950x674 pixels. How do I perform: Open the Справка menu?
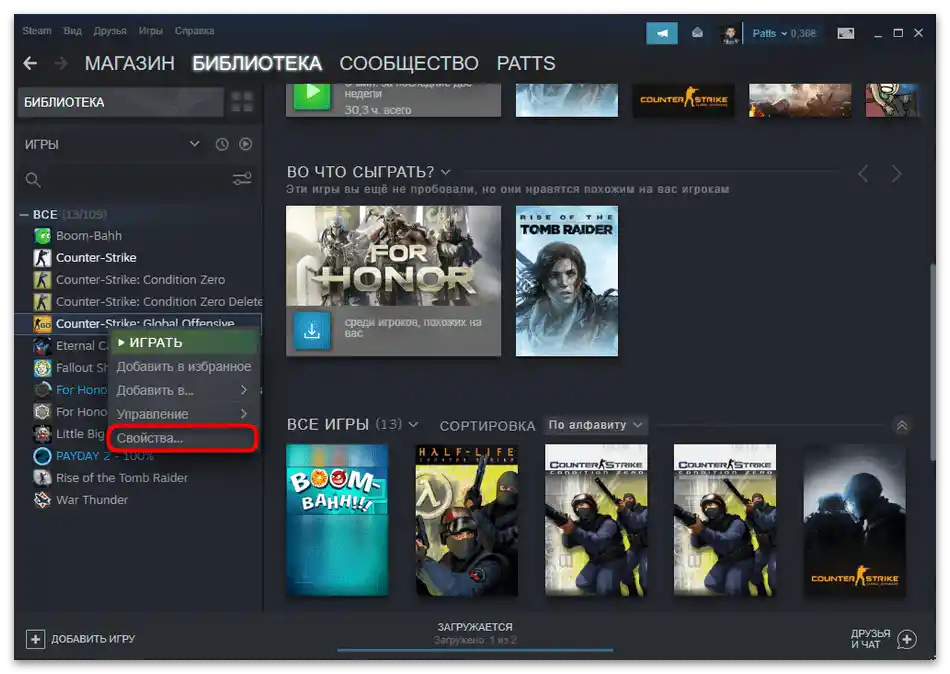point(194,31)
